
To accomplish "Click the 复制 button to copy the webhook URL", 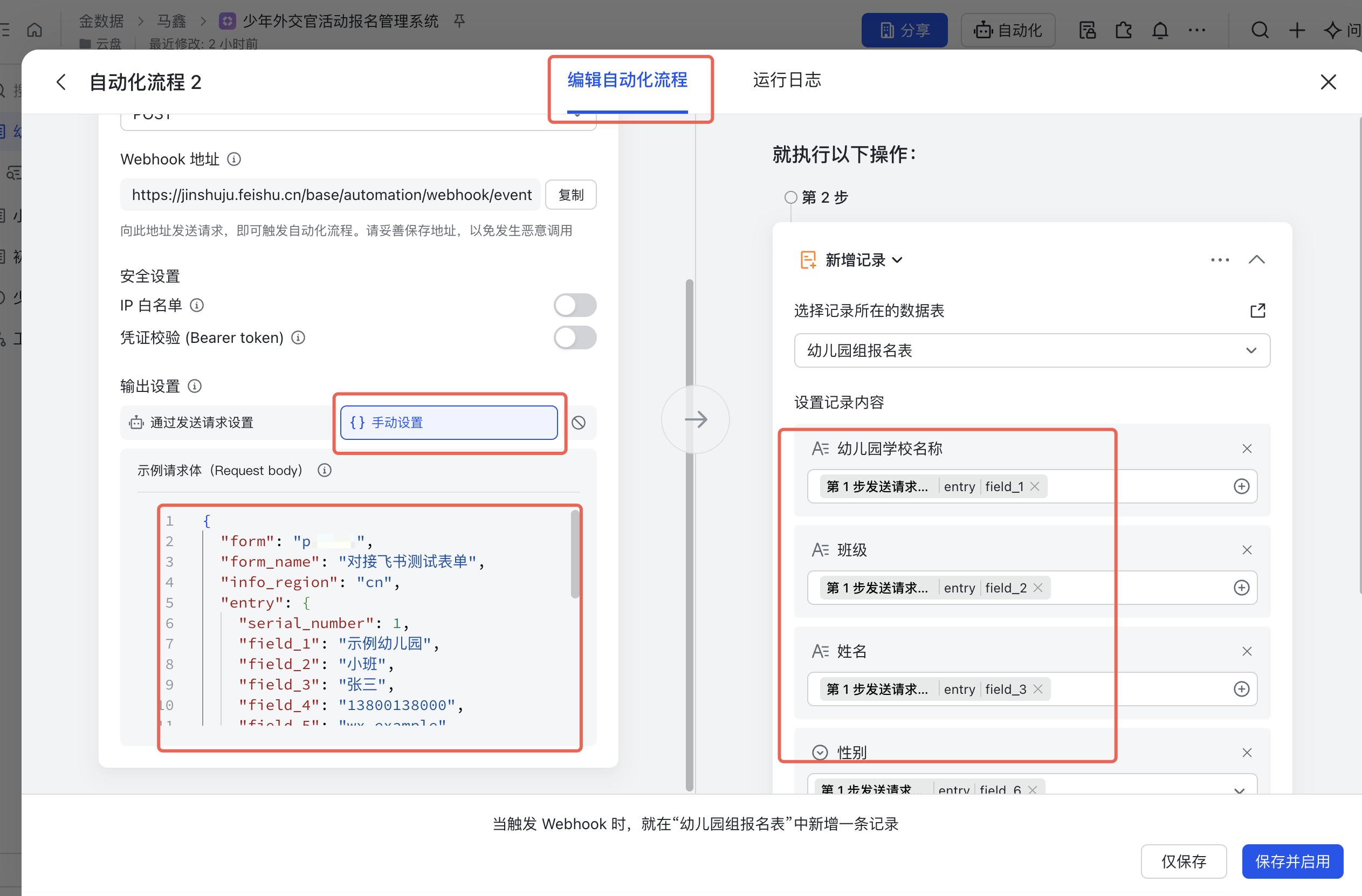I will coord(570,195).
